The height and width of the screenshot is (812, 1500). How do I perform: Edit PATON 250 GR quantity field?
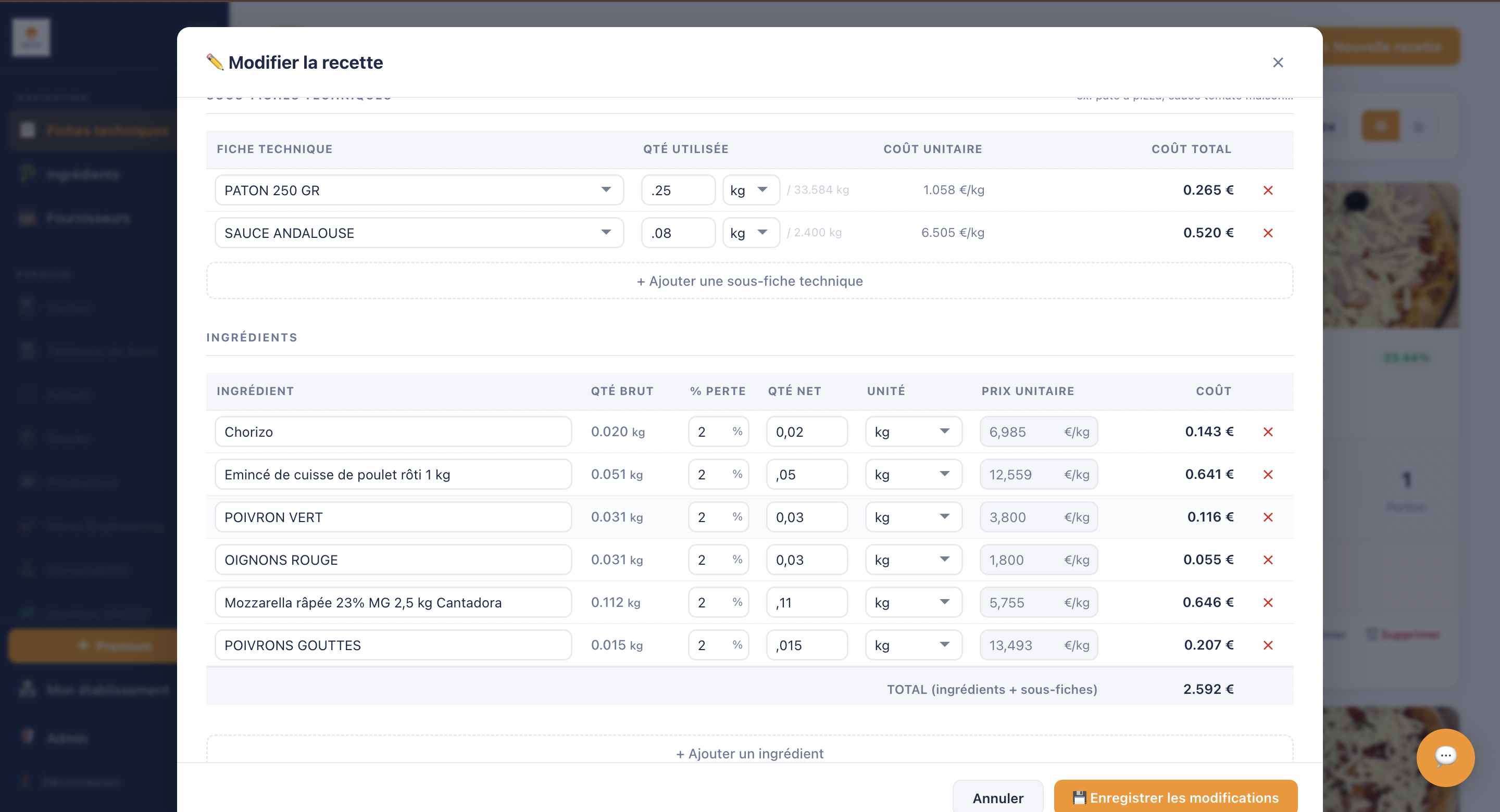678,191
